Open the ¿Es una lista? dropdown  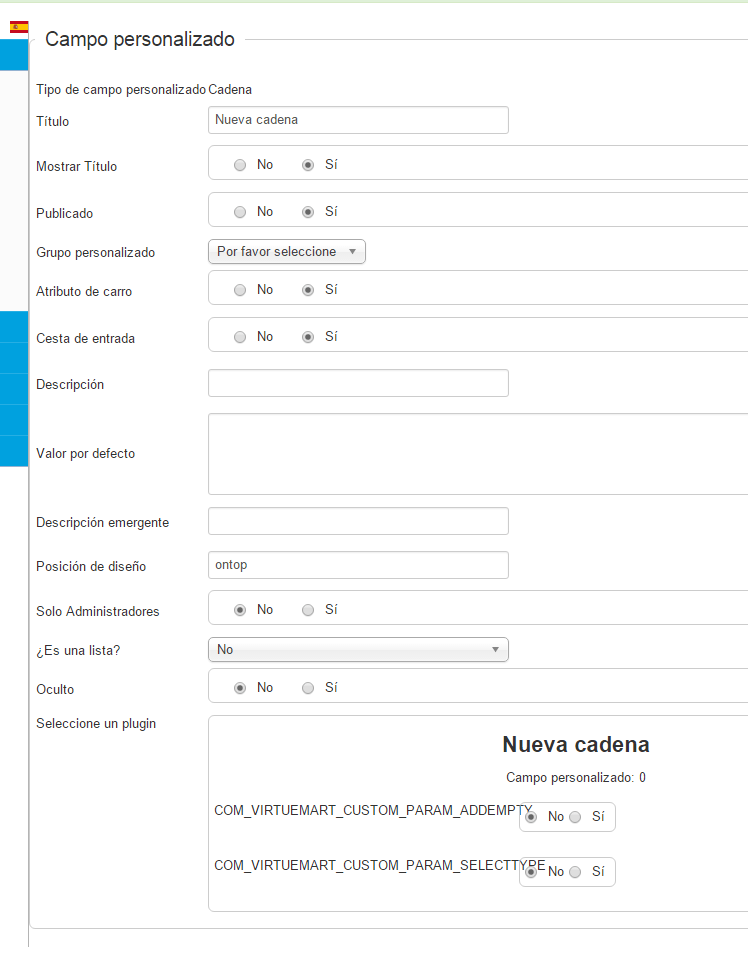click(x=358, y=649)
